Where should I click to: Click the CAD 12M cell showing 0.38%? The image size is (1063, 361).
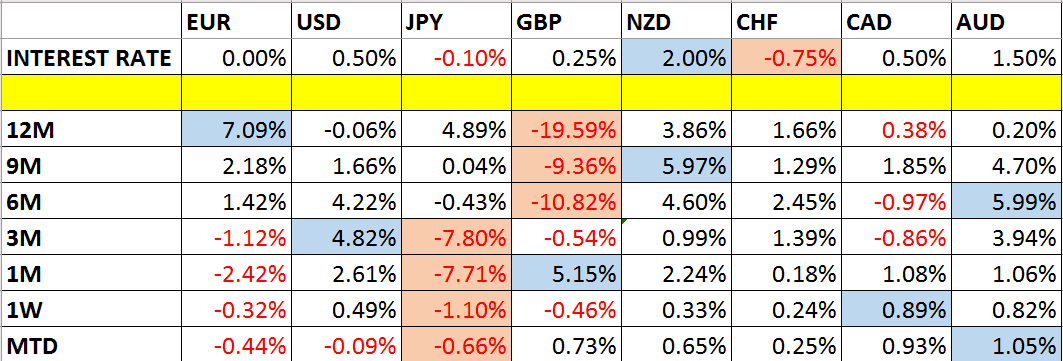pyautogui.click(x=897, y=131)
